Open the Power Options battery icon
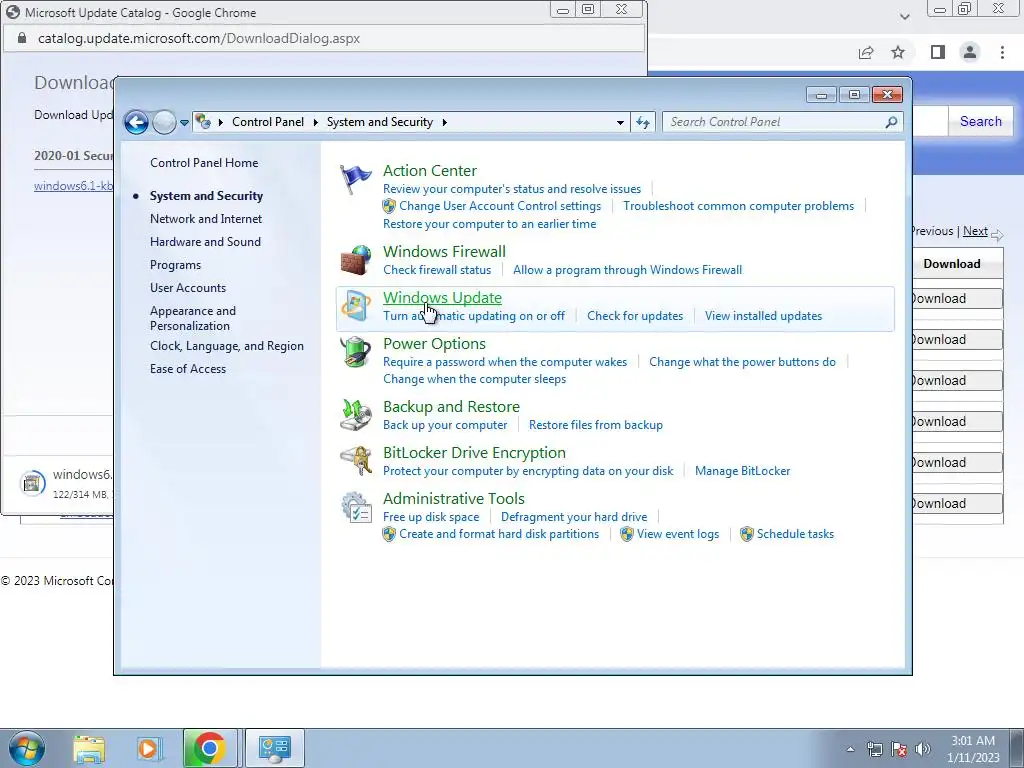1024x768 pixels. coord(355,352)
